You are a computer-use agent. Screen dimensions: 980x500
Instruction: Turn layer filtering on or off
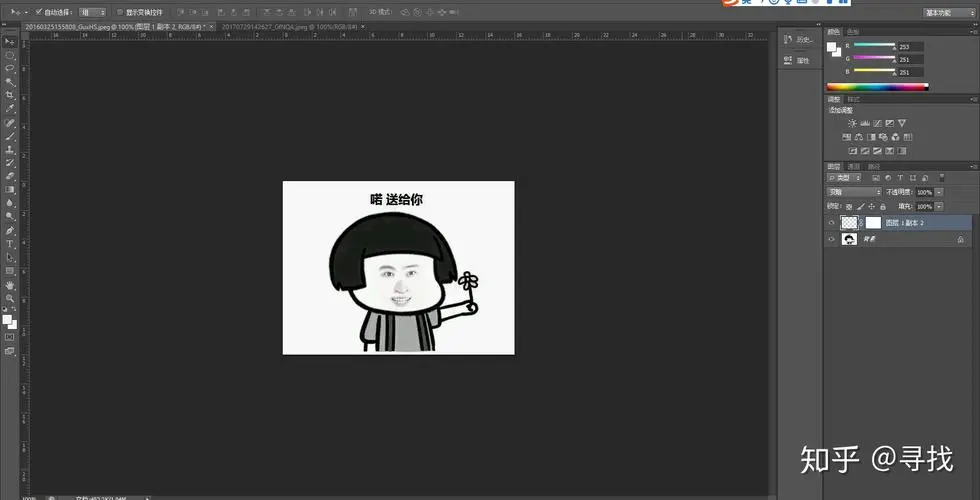pos(942,179)
